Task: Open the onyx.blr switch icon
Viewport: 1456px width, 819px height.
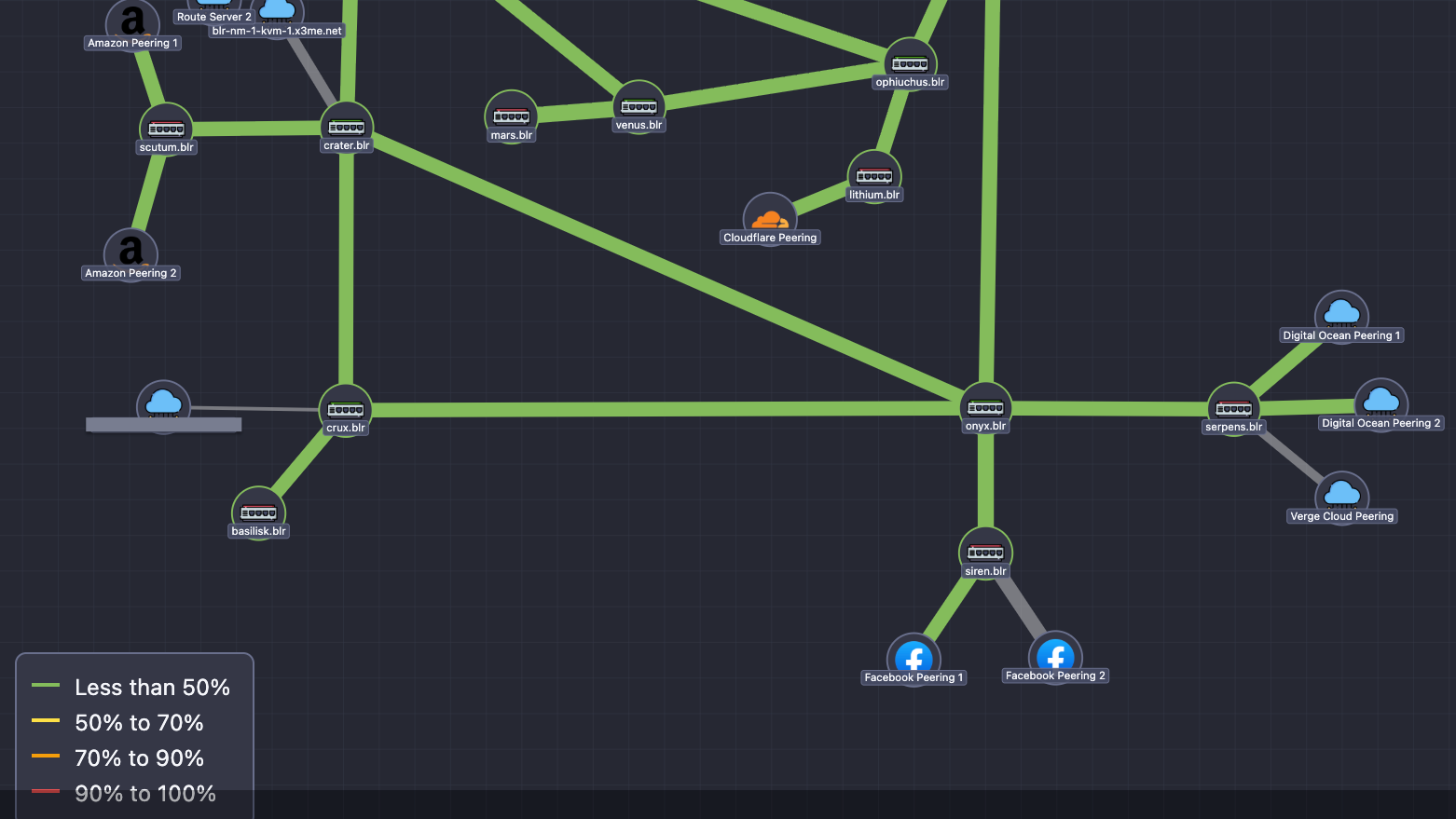Action: [x=985, y=405]
